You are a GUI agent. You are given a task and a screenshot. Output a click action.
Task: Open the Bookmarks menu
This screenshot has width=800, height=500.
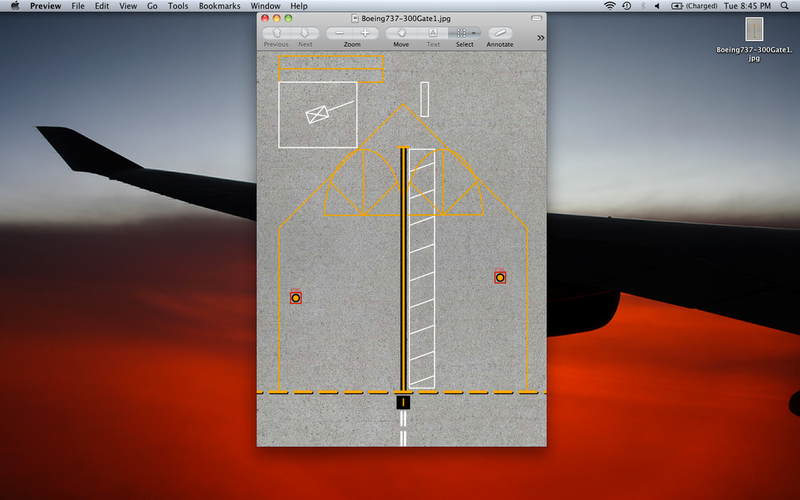(x=219, y=6)
